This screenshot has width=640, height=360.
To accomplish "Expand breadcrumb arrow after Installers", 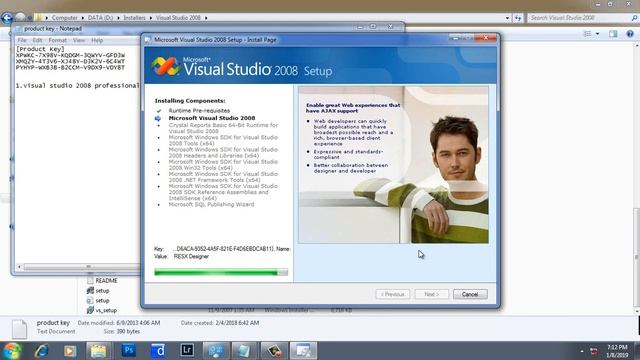I will [x=151, y=18].
